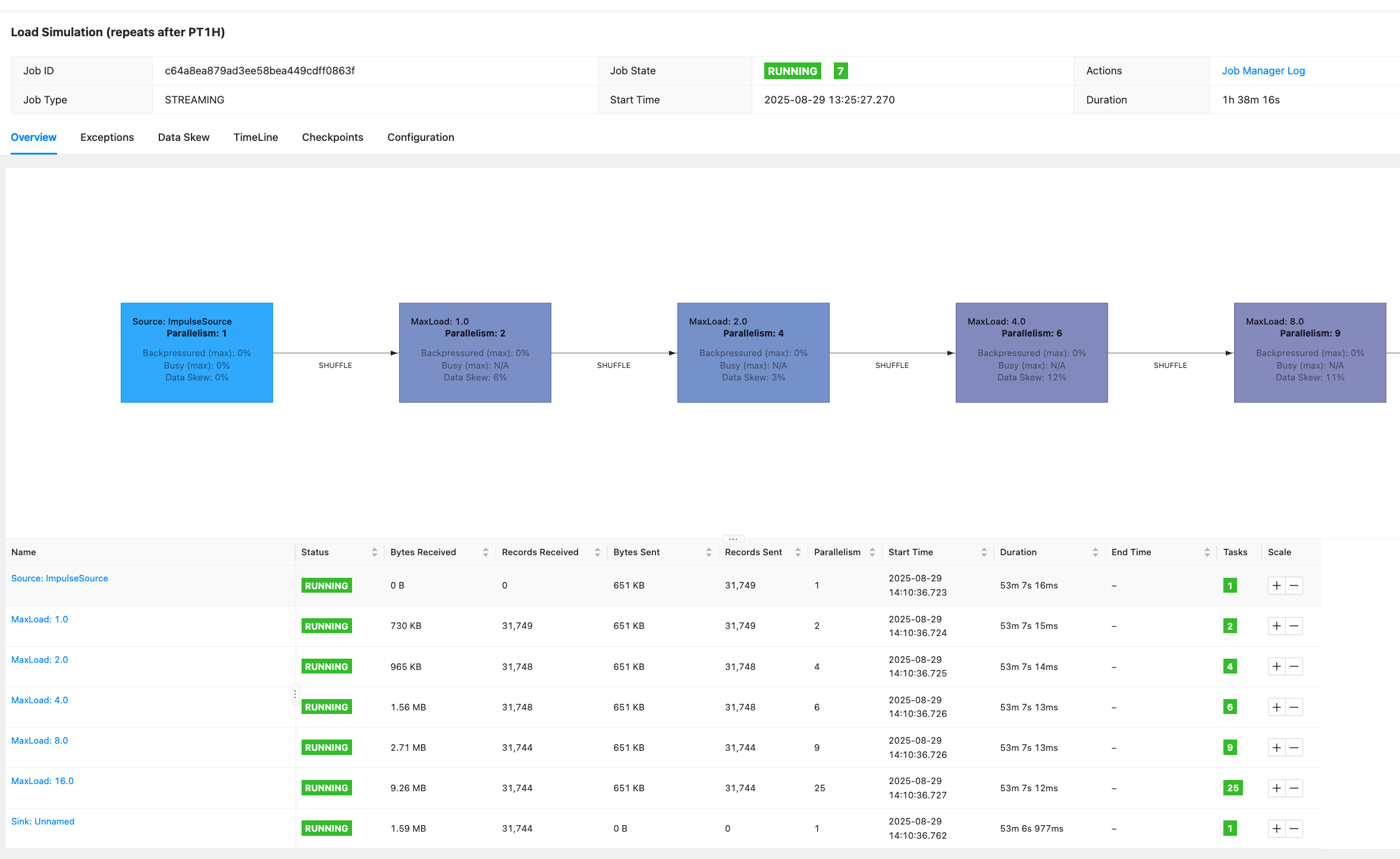The height and width of the screenshot is (859, 1400).
Task: Click the 2.71 MB bytes received cell
Action: tap(408, 747)
